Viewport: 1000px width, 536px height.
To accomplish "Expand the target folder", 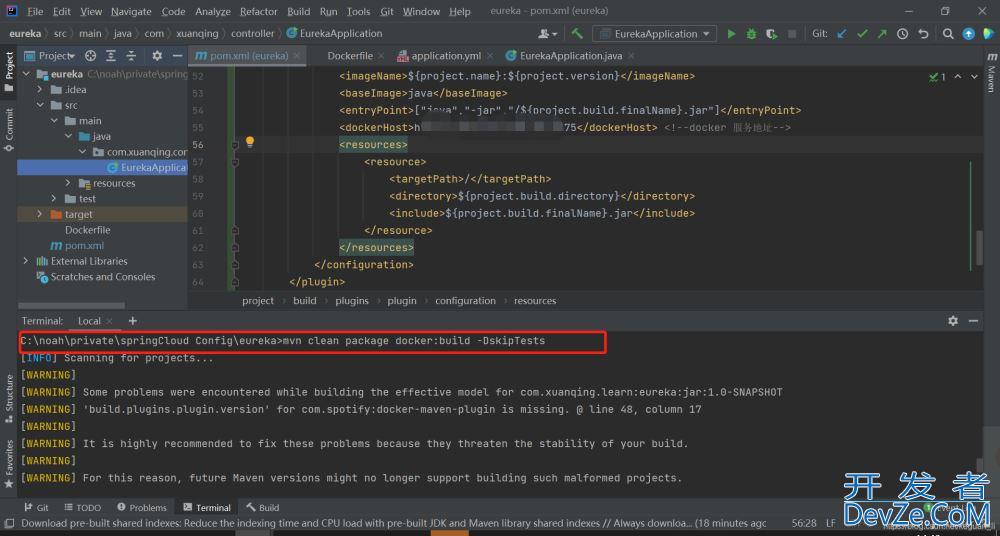I will [x=40, y=214].
